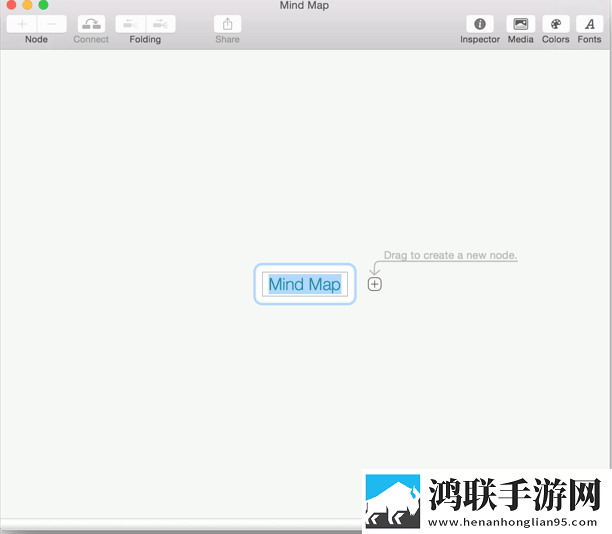Open the Media browser
Viewport: 612px width, 534px height.
point(520,24)
